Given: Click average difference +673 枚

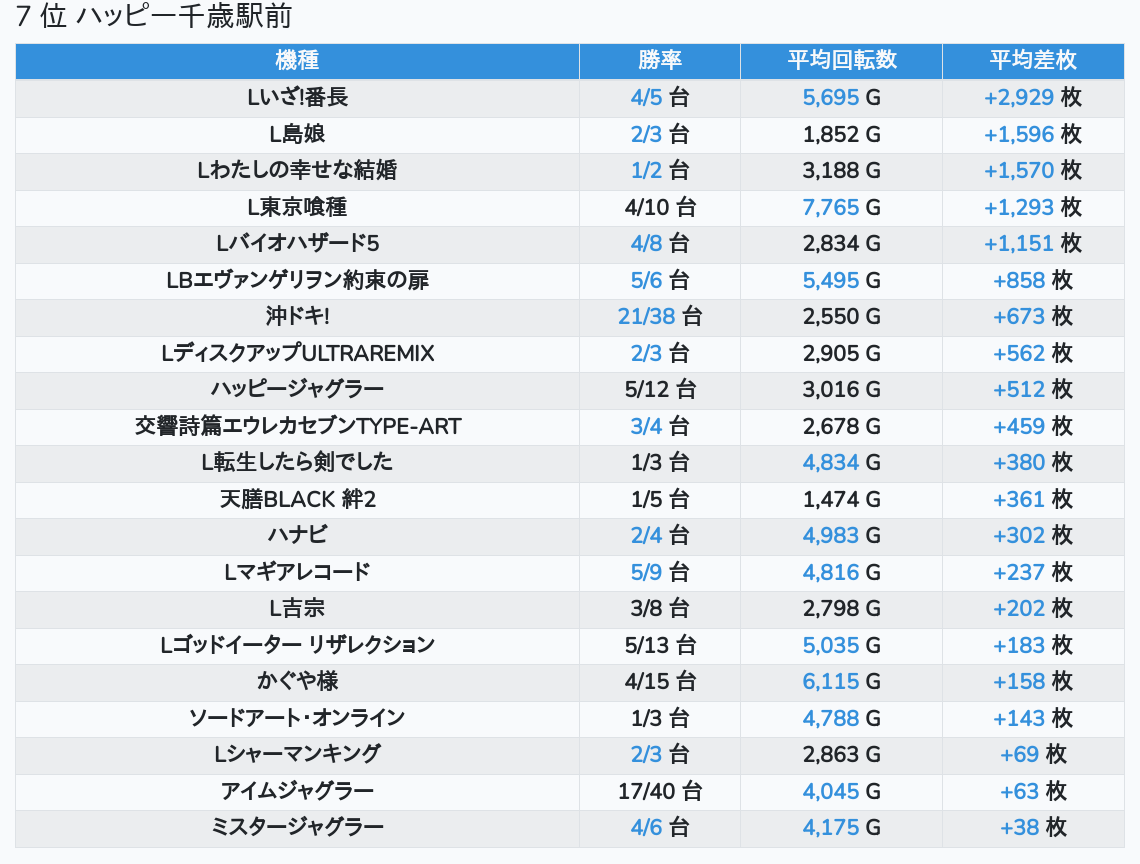Looking at the screenshot, I should point(1032,316).
